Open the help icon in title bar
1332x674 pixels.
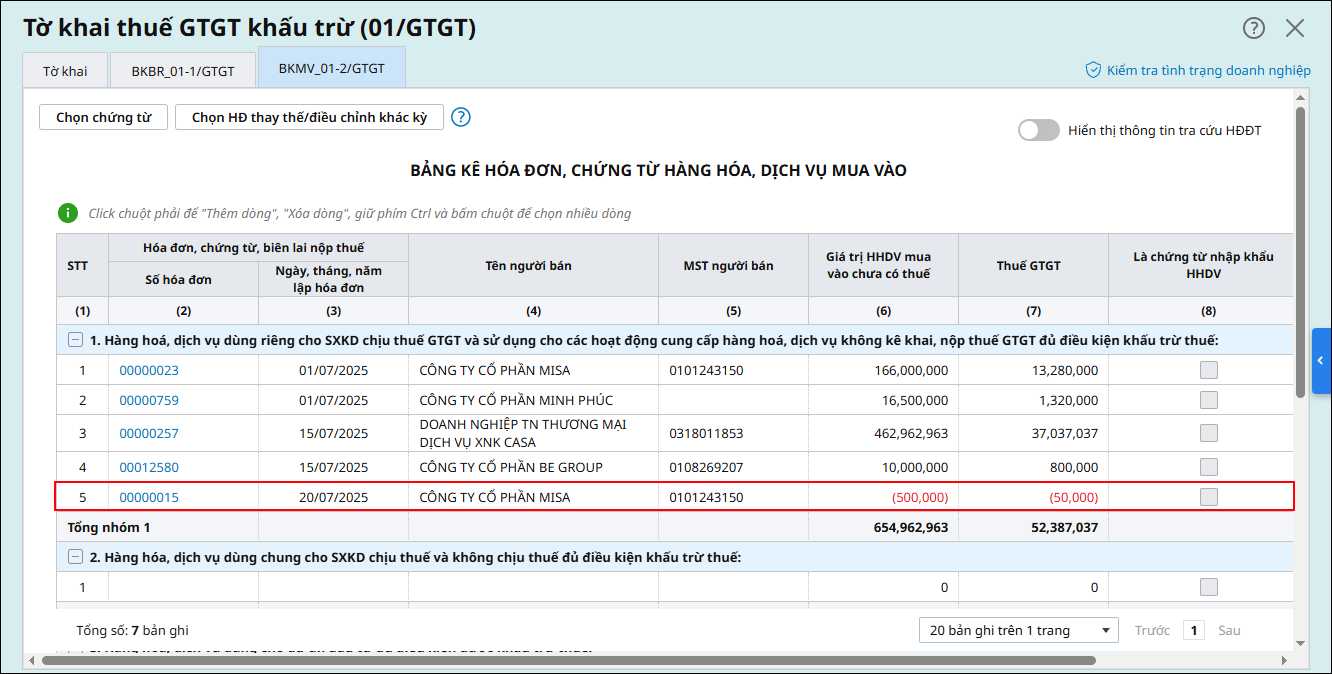1254,28
